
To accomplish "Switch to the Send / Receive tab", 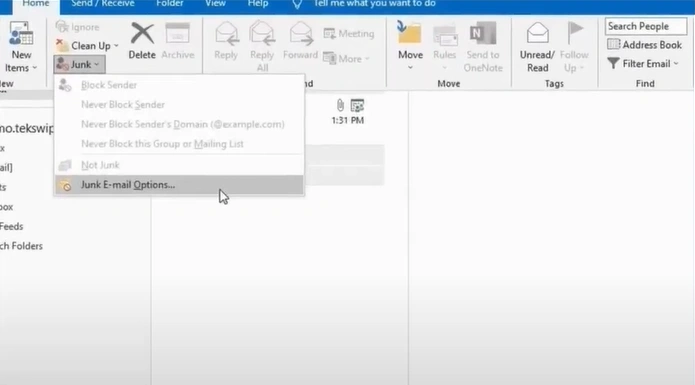I will [x=102, y=4].
